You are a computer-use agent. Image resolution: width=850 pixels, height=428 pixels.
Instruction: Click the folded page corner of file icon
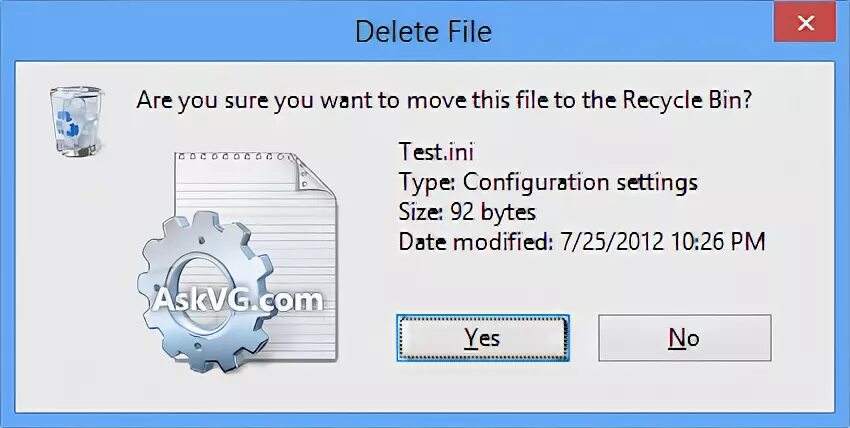313,174
